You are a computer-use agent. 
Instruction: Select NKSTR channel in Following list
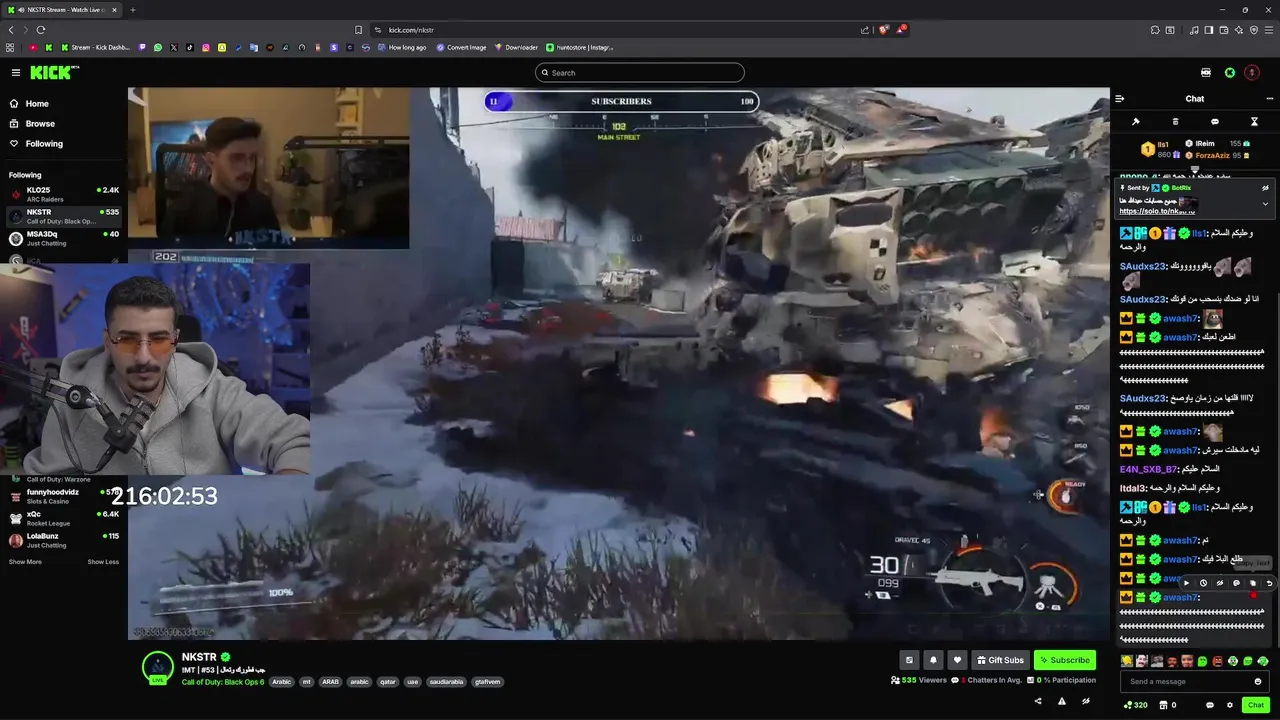(x=64, y=216)
